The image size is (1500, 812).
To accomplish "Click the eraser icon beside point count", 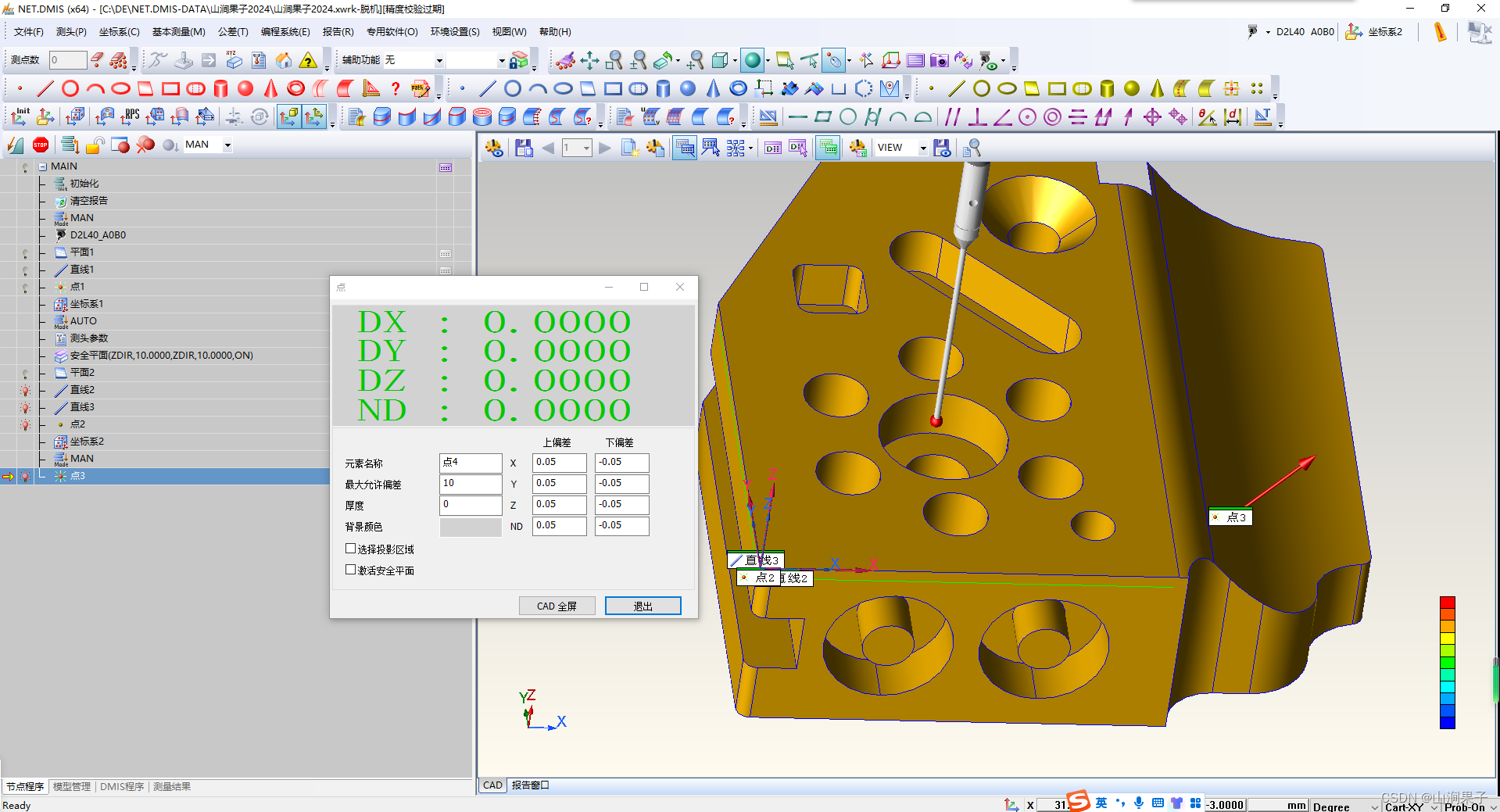I will click(97, 60).
